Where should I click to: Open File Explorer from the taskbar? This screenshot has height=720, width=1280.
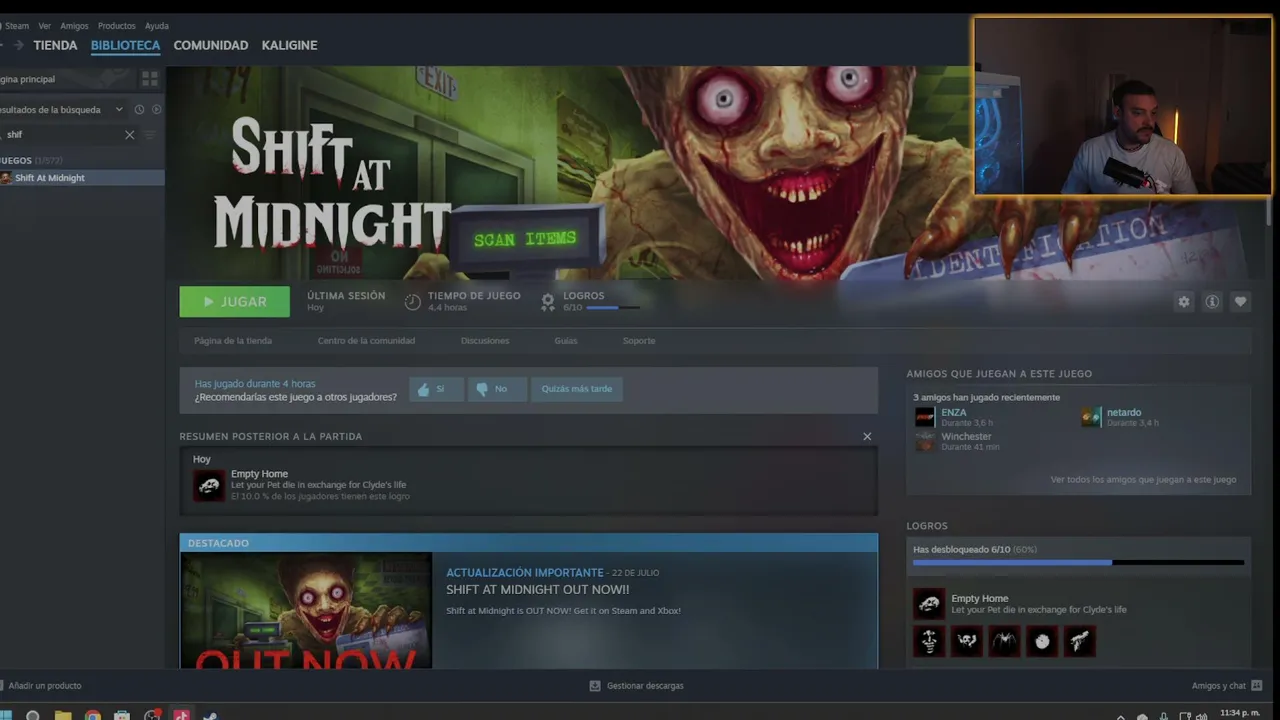[63, 715]
